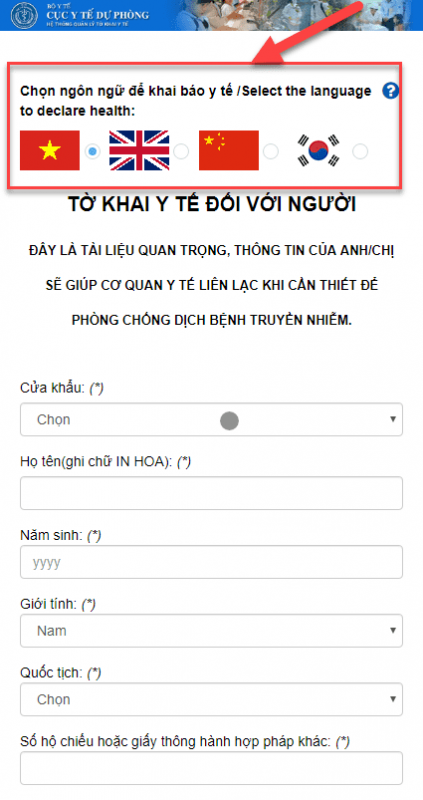Select the Vietnamese language radio button

click(x=92, y=151)
